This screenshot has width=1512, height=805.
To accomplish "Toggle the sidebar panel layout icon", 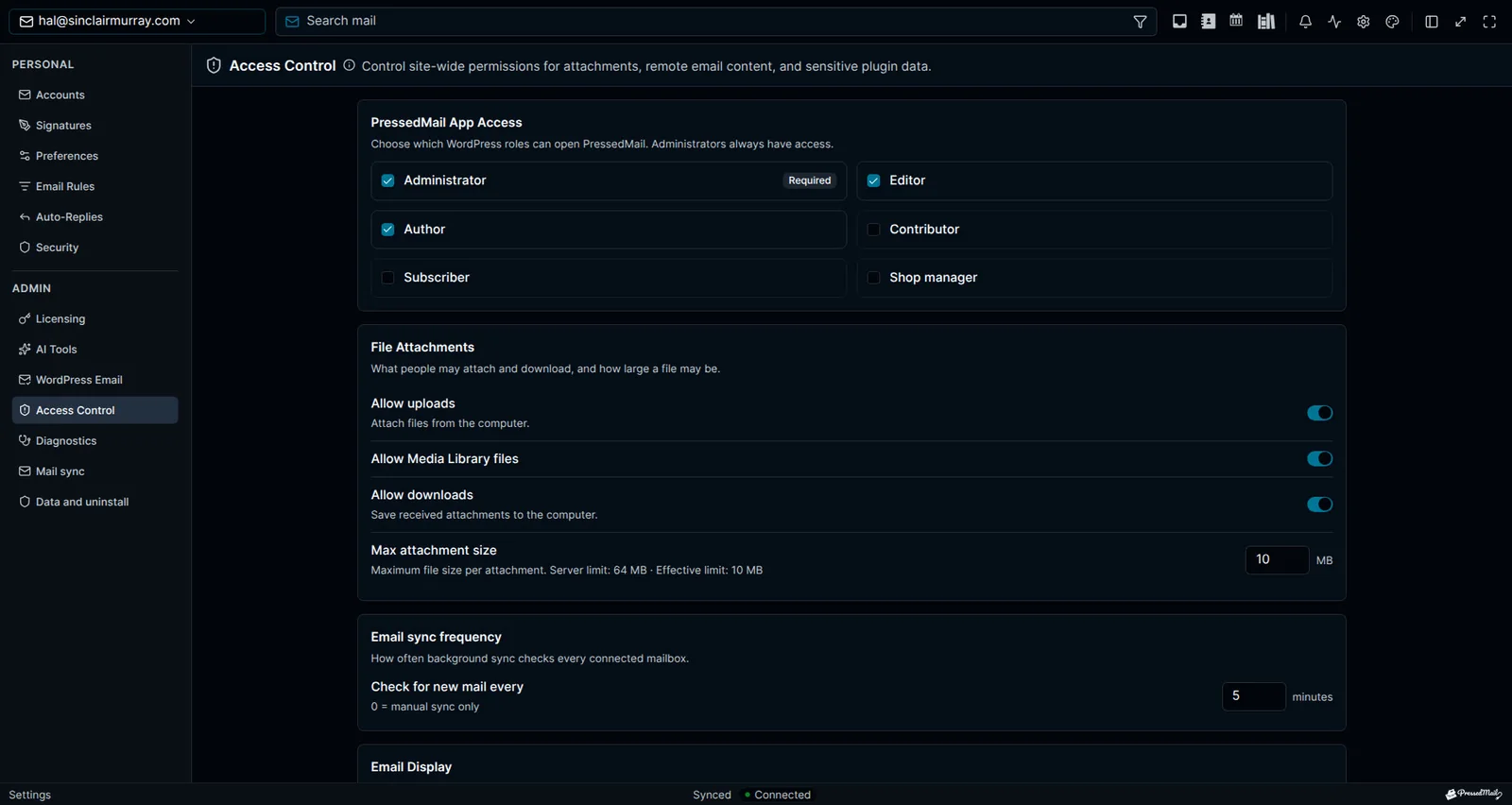I will coord(1432,22).
